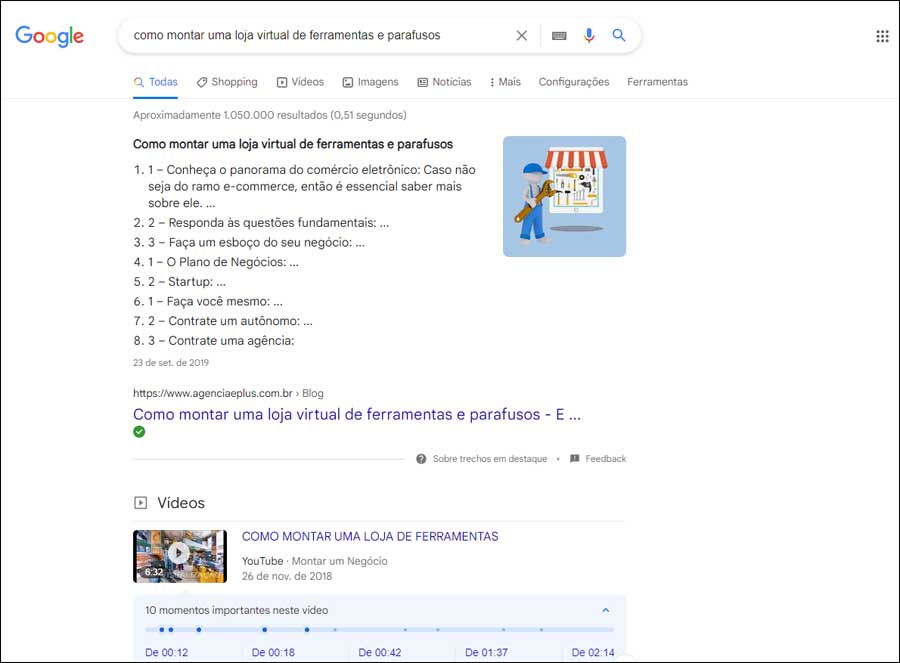Click video date '26 de nov. de 2018'
900x663 pixels.
[x=287, y=576]
